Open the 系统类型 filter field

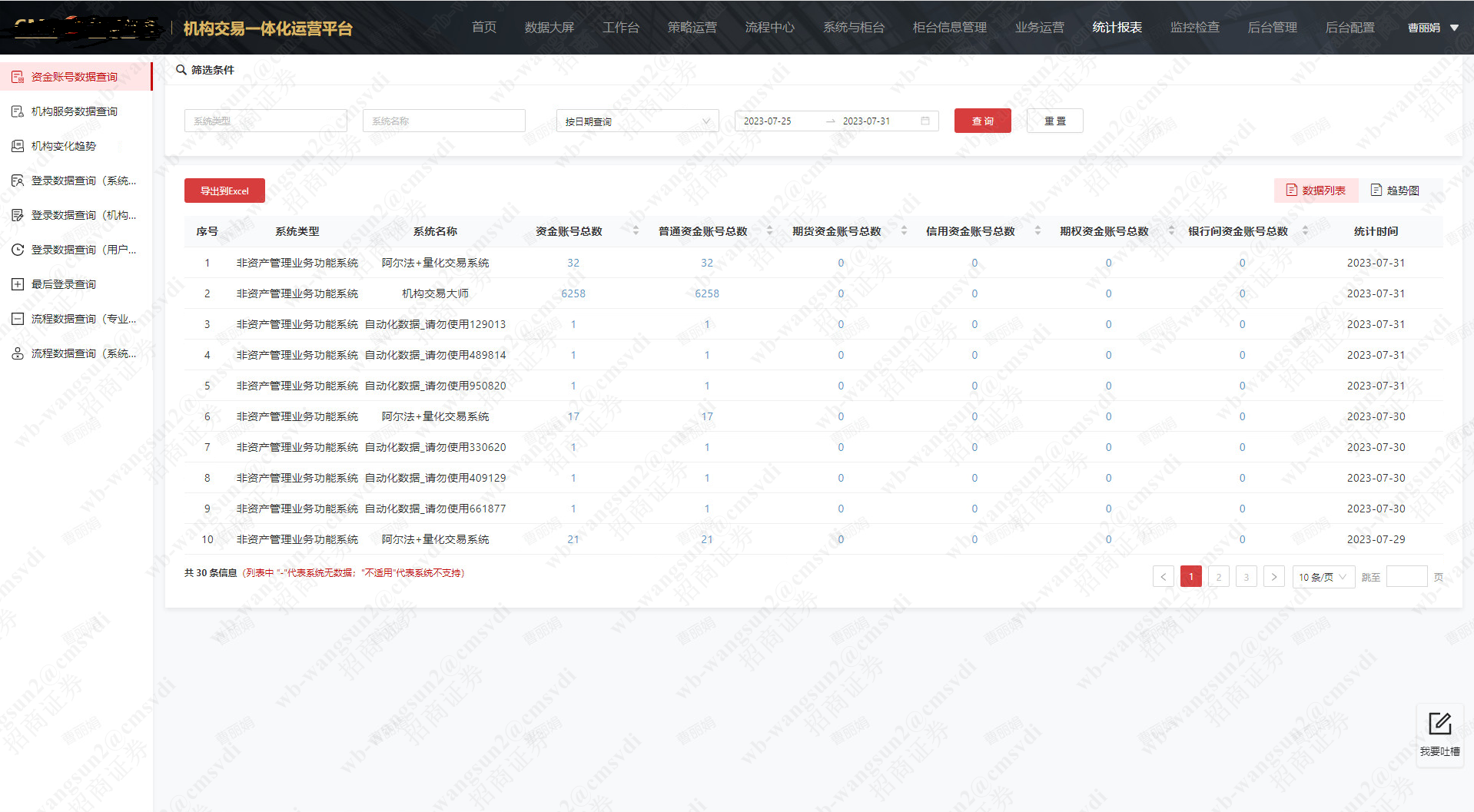[x=266, y=121]
